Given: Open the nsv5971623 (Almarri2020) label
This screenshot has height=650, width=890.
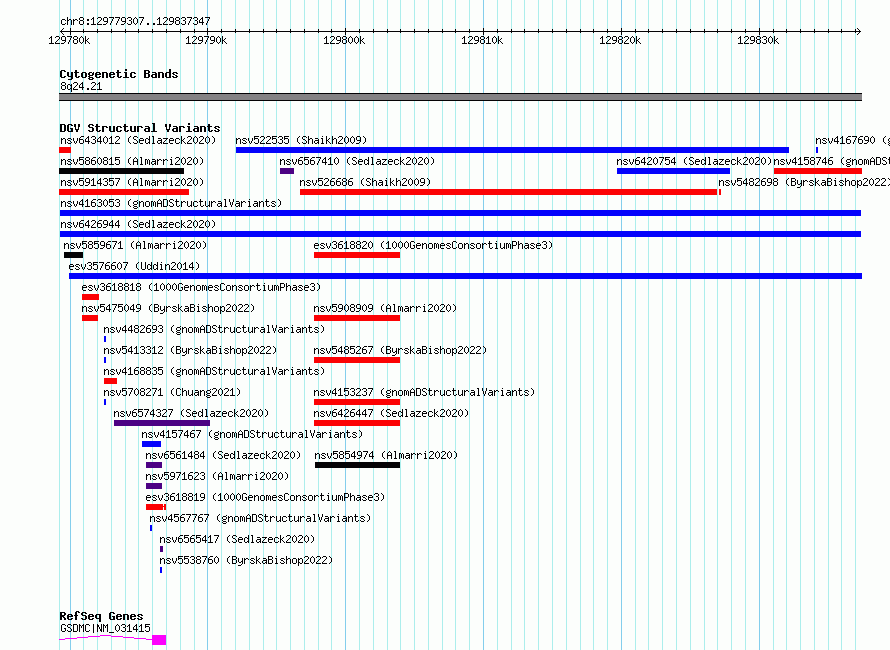Looking at the screenshot, I should click(217, 476).
